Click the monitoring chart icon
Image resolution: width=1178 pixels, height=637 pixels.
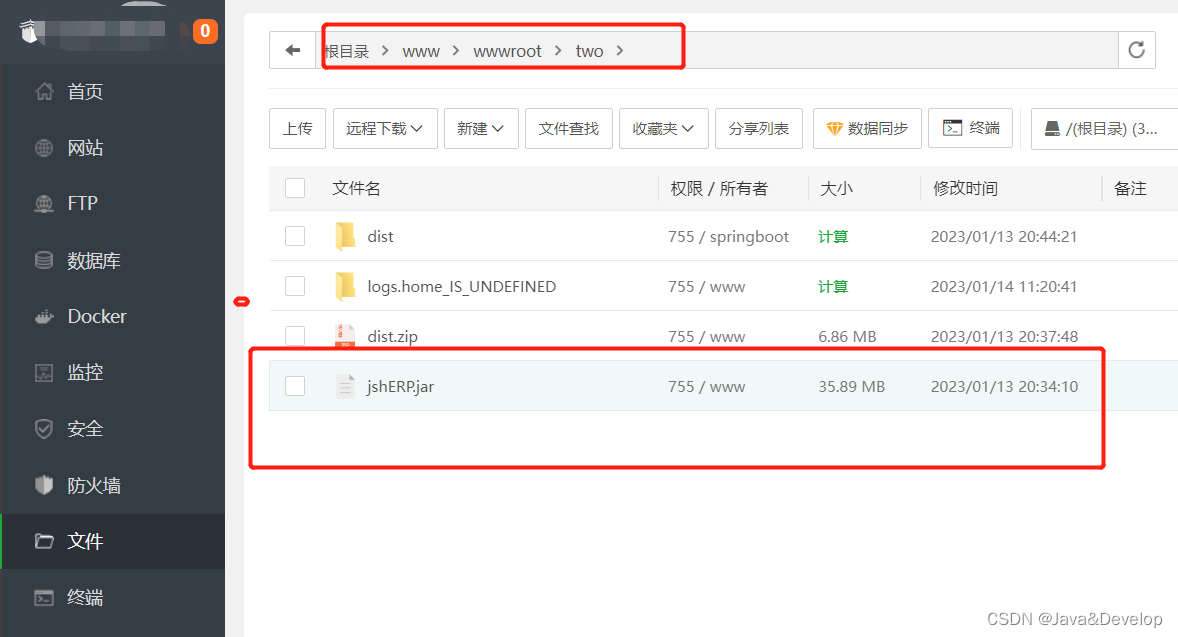click(x=44, y=372)
